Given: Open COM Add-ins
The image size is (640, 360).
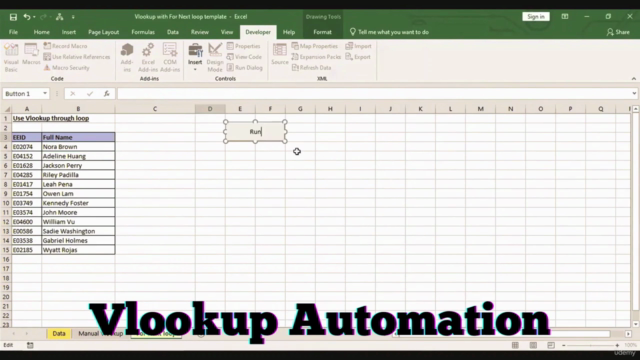Looking at the screenshot, I should (x=170, y=58).
